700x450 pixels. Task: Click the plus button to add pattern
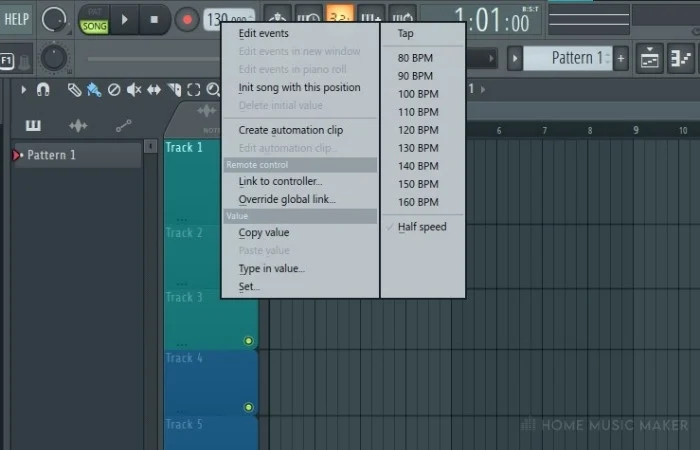(x=621, y=58)
